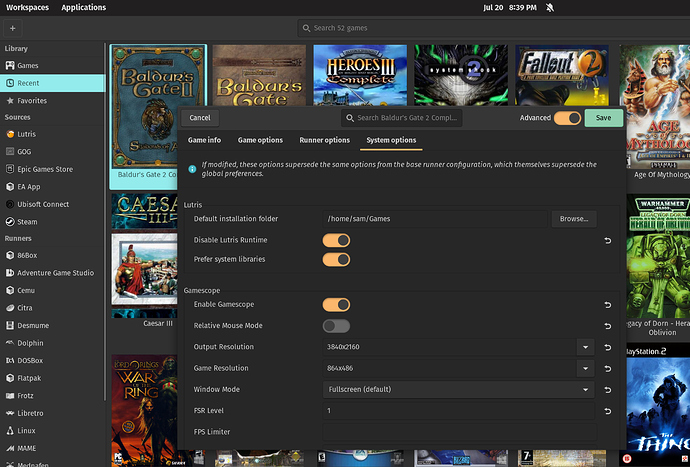Open the Steam source in sidebar
Viewport: 690px width, 467px height.
pyautogui.click(x=26, y=222)
